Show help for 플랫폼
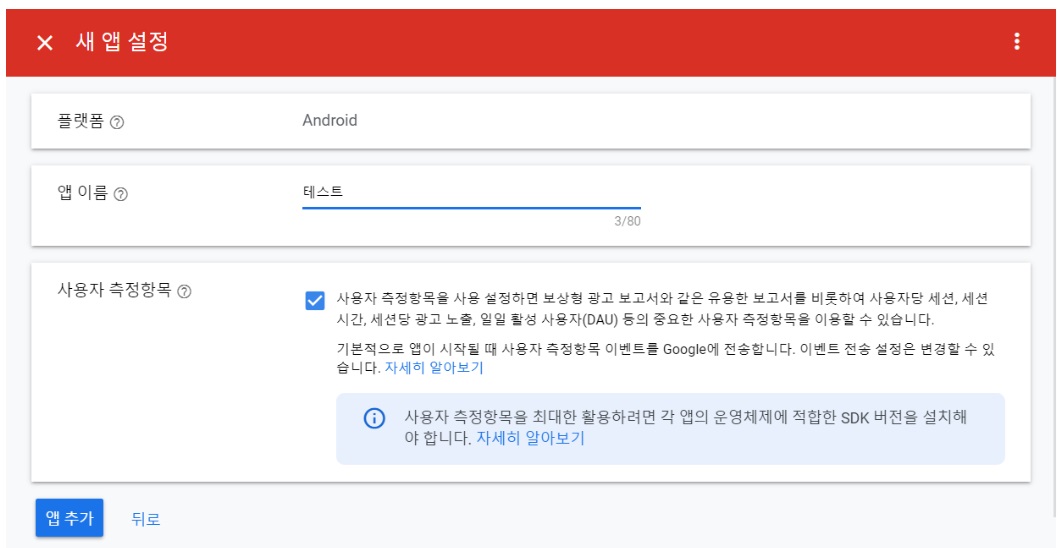 [117, 122]
